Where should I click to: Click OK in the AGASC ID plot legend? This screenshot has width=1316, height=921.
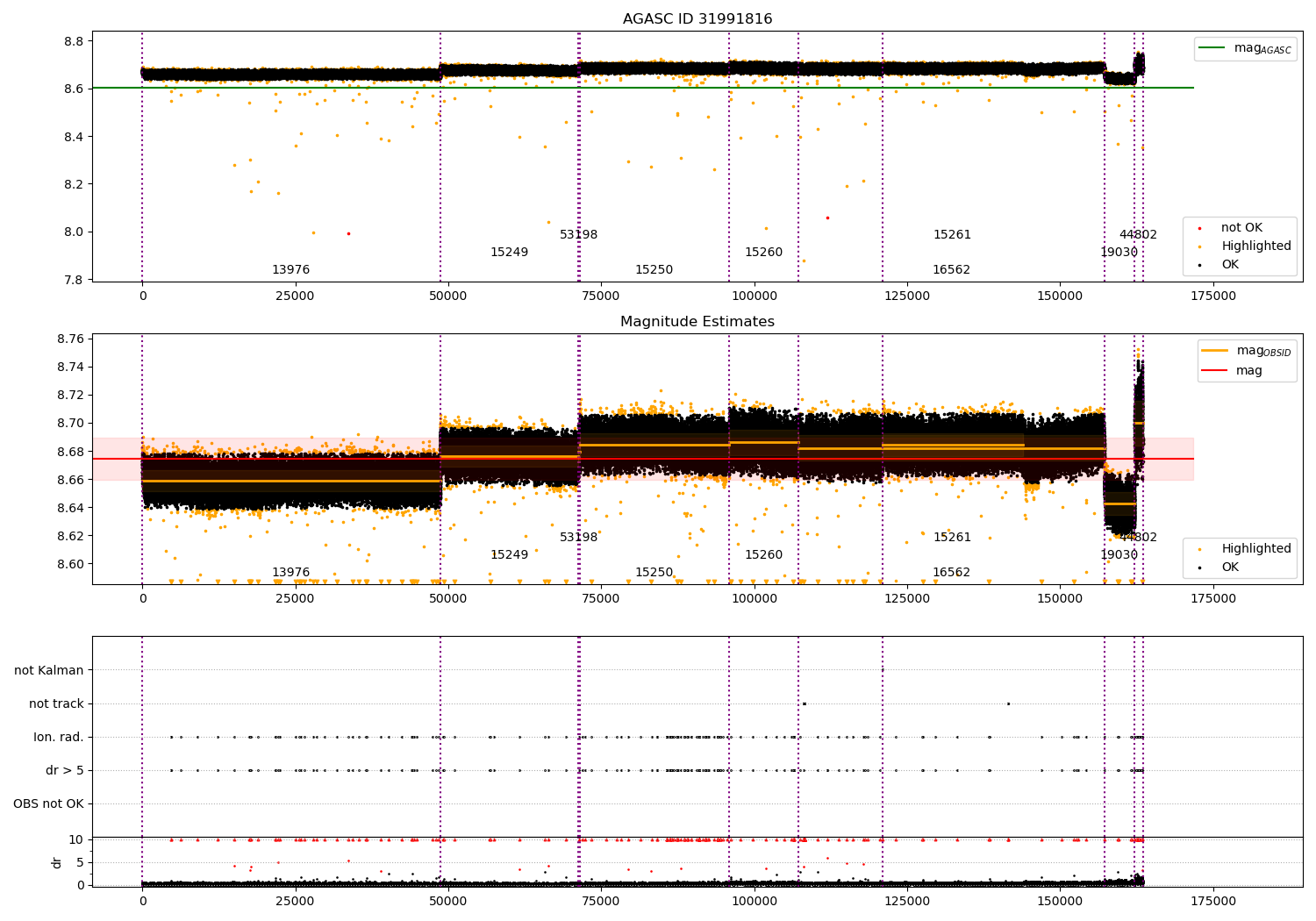(1219, 265)
